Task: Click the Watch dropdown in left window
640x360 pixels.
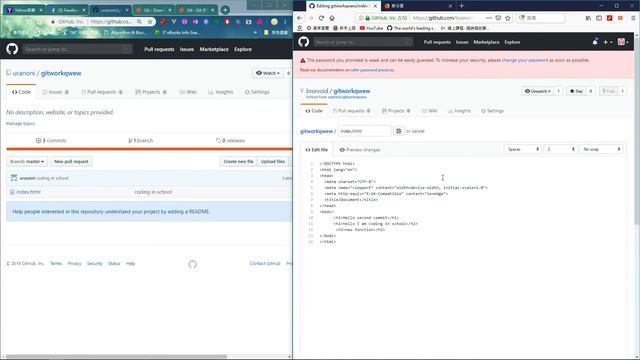Action: coord(268,73)
